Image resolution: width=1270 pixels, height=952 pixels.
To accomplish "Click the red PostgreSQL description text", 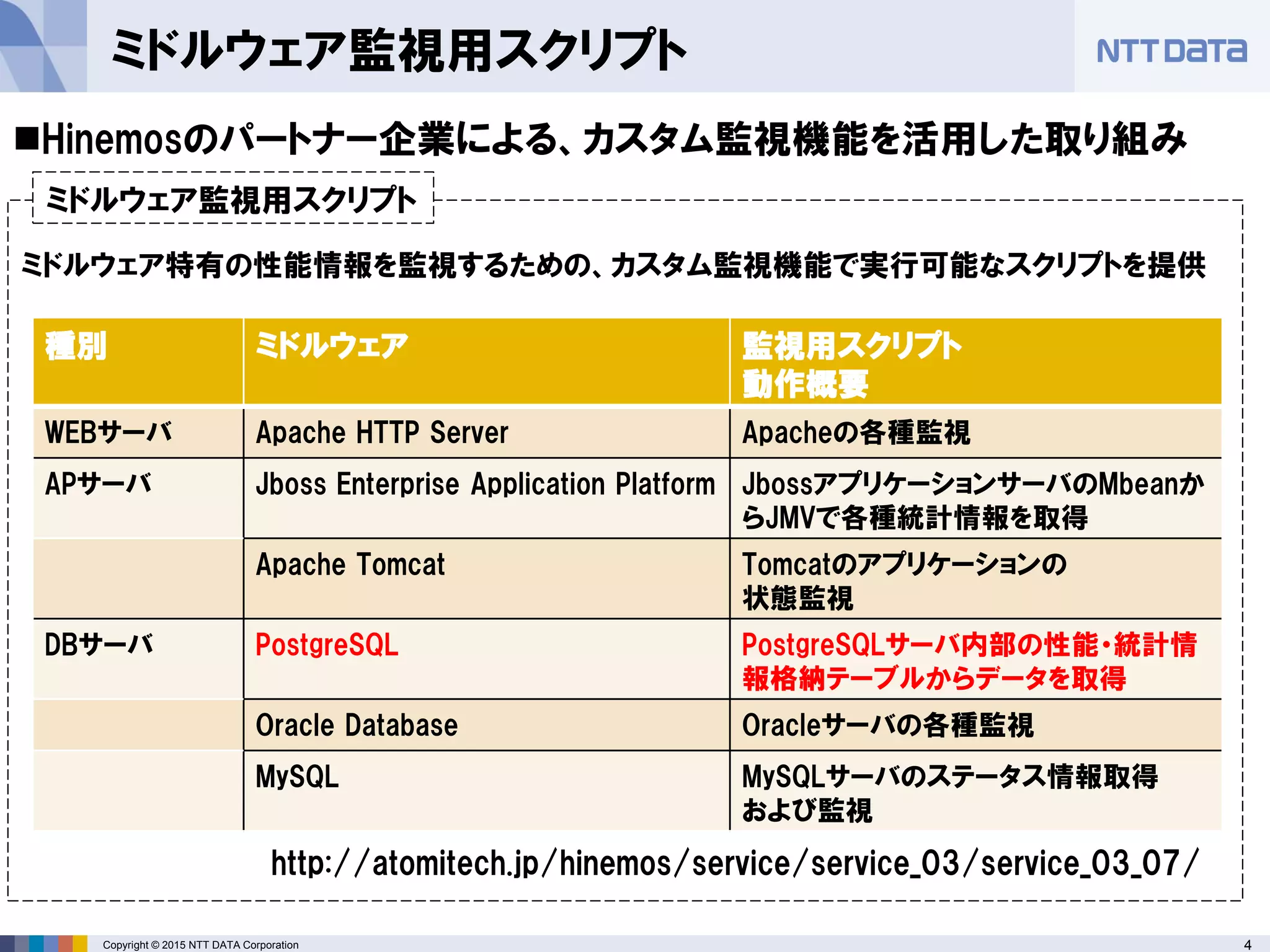I will coord(969,661).
